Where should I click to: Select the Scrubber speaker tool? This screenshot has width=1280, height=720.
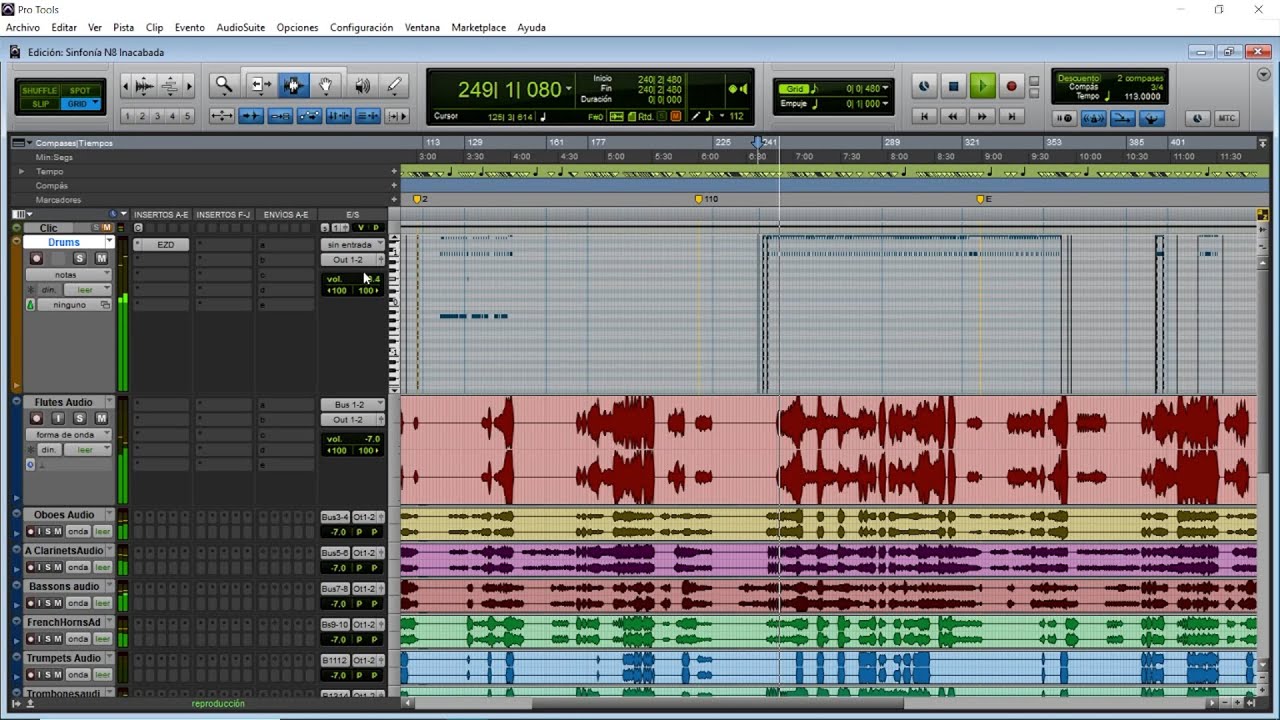coord(361,86)
